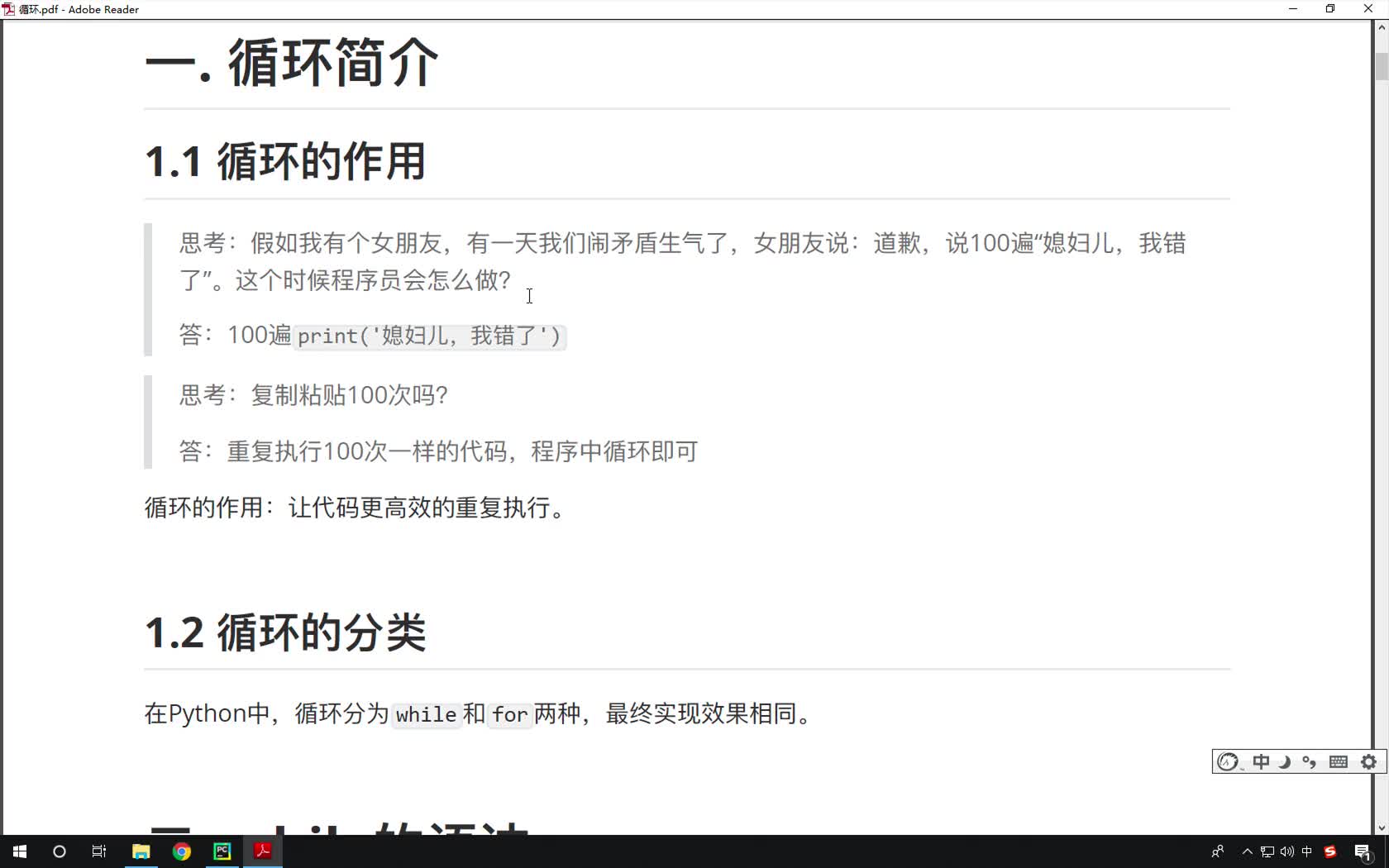Switch to PyCharm in the taskbar
Viewport: 1389px width, 868px height.
222,851
